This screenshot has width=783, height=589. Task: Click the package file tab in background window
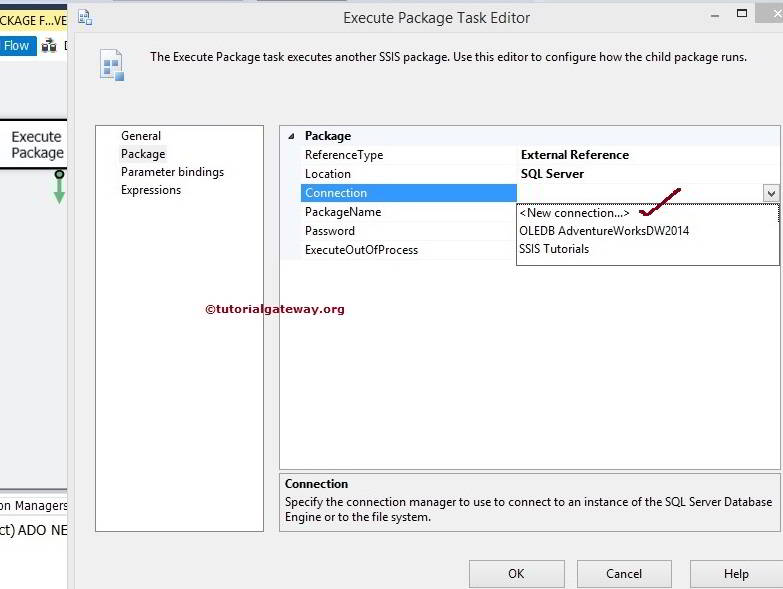coord(33,20)
